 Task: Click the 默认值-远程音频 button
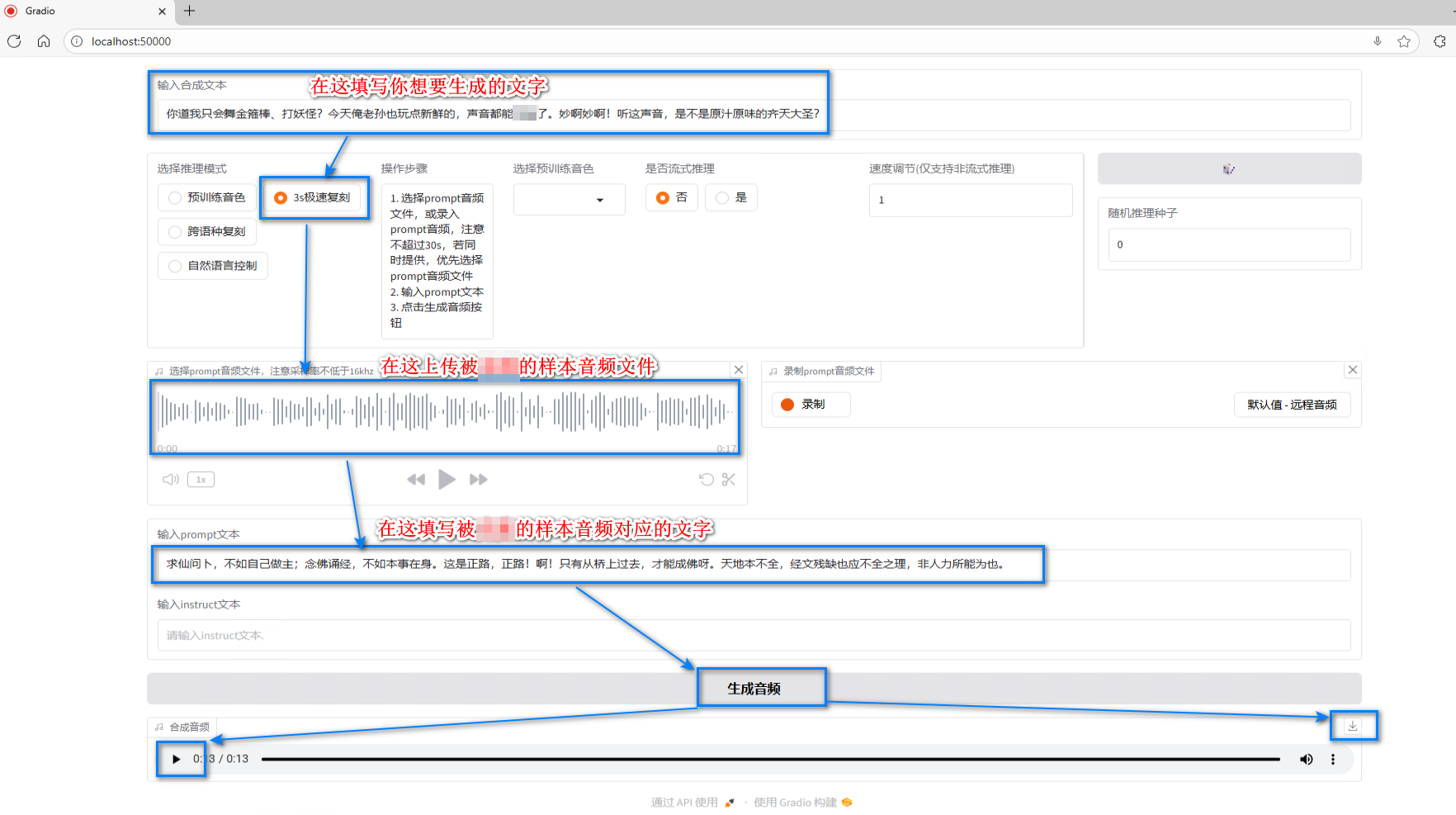tap(1292, 404)
